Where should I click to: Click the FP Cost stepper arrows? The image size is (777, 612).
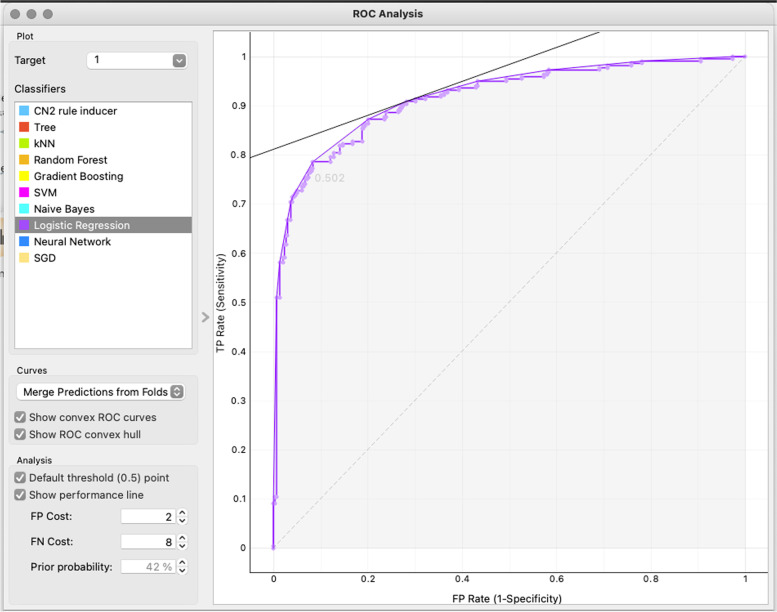(182, 517)
